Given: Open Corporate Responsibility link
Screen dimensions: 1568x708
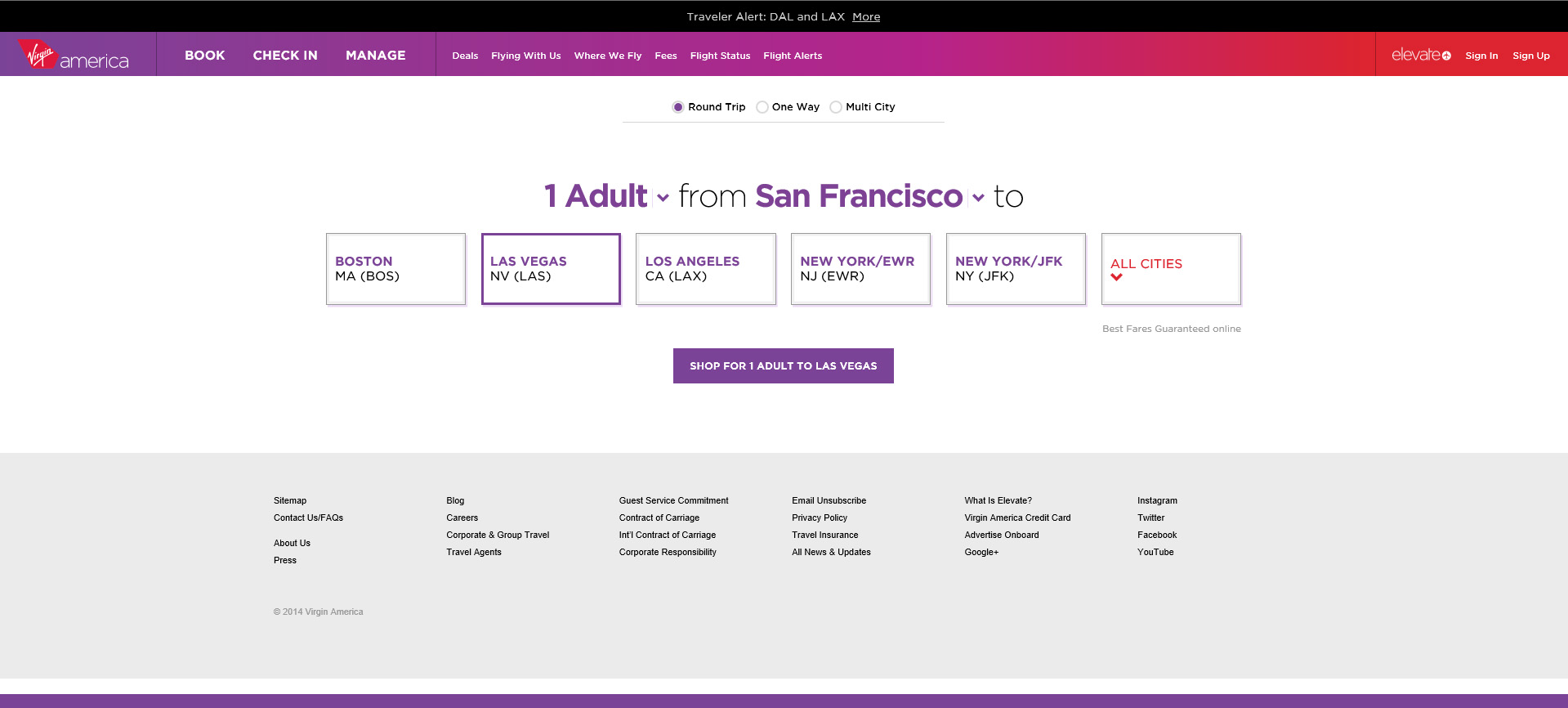Looking at the screenshot, I should tap(668, 552).
